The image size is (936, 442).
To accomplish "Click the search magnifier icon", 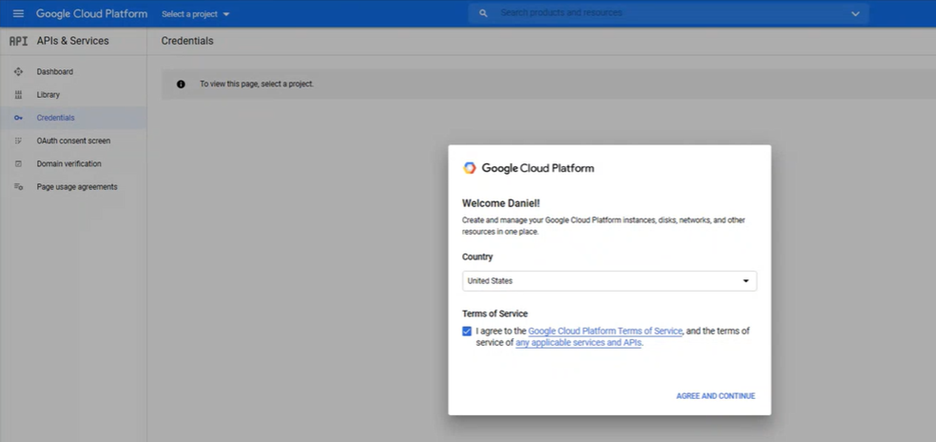I will tap(483, 13).
